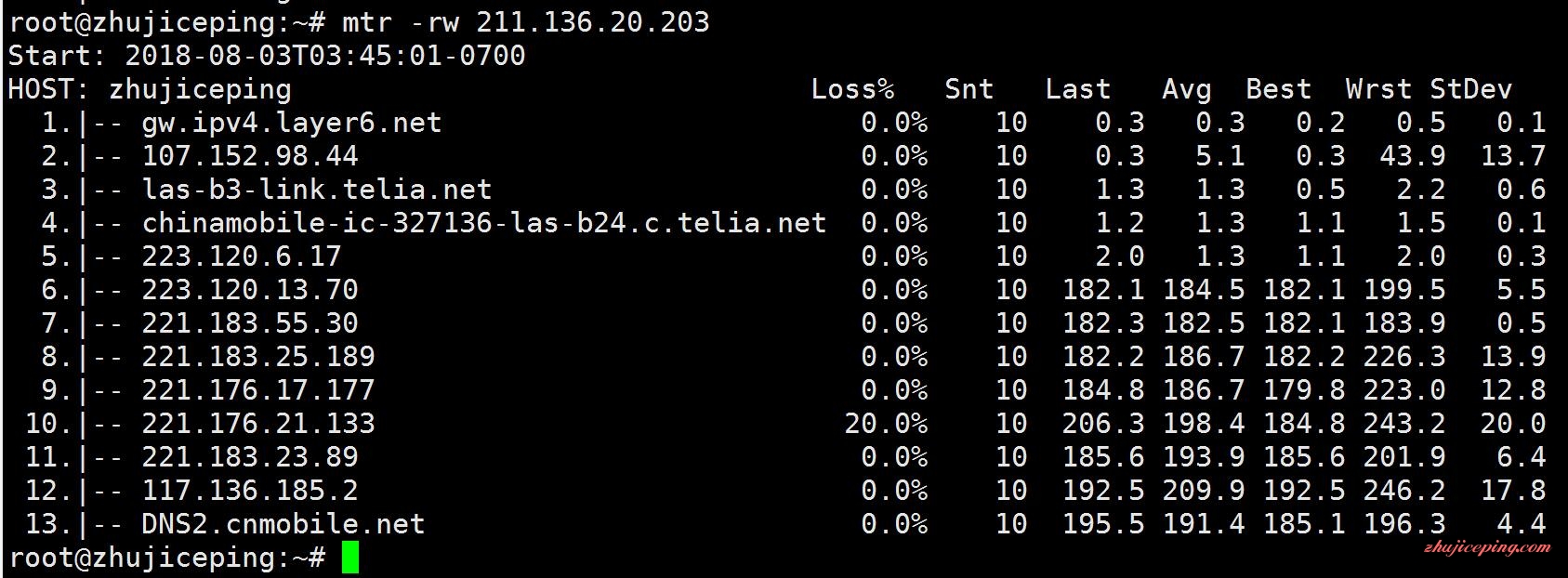Click the 246.2 worst latency value

1404,491
